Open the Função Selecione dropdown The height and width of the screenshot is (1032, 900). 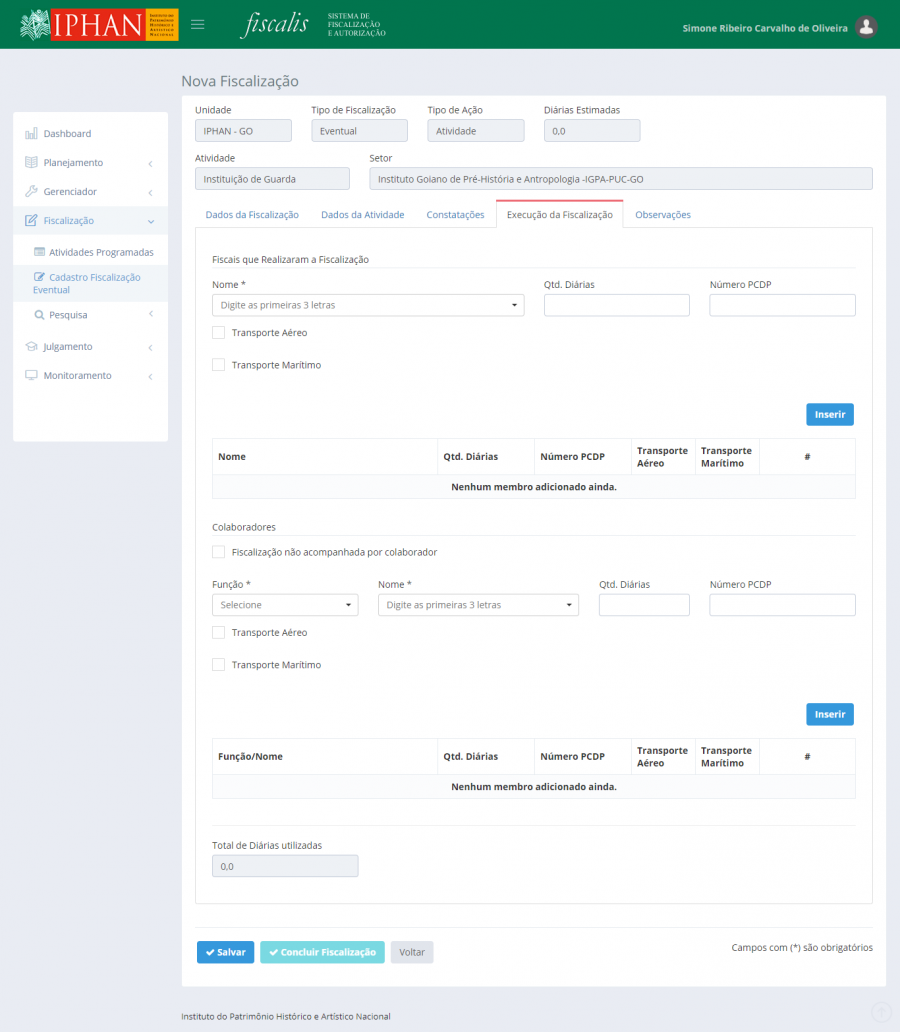click(x=285, y=605)
